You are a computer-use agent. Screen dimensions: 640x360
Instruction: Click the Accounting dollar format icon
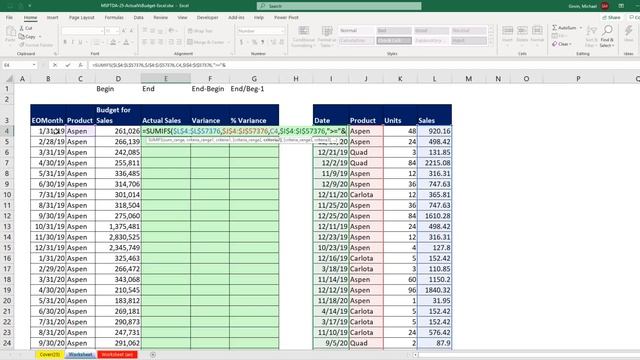242,42
